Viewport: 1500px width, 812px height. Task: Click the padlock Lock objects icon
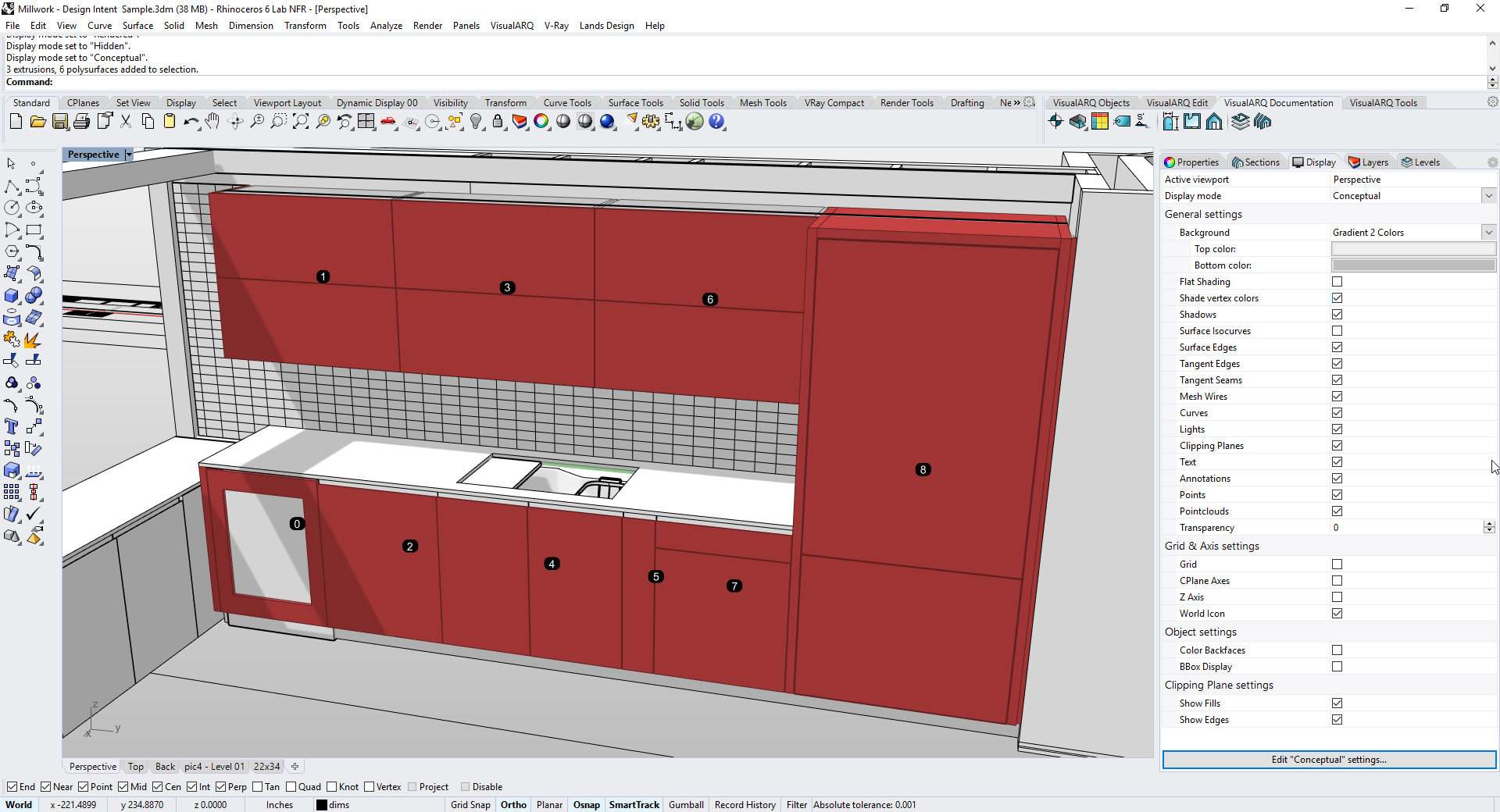click(x=498, y=121)
